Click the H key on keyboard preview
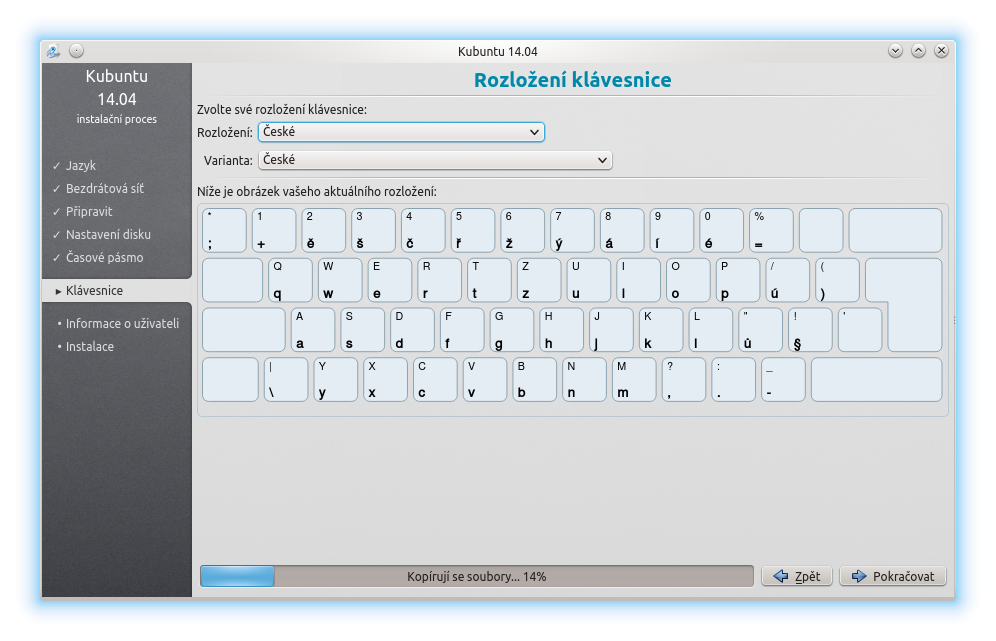996x641 pixels. click(562, 330)
